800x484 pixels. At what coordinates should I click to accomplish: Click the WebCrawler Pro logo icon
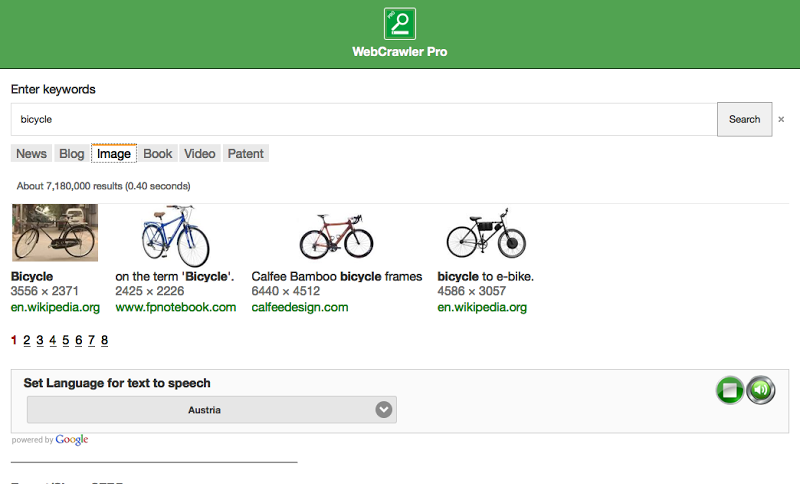pos(400,24)
